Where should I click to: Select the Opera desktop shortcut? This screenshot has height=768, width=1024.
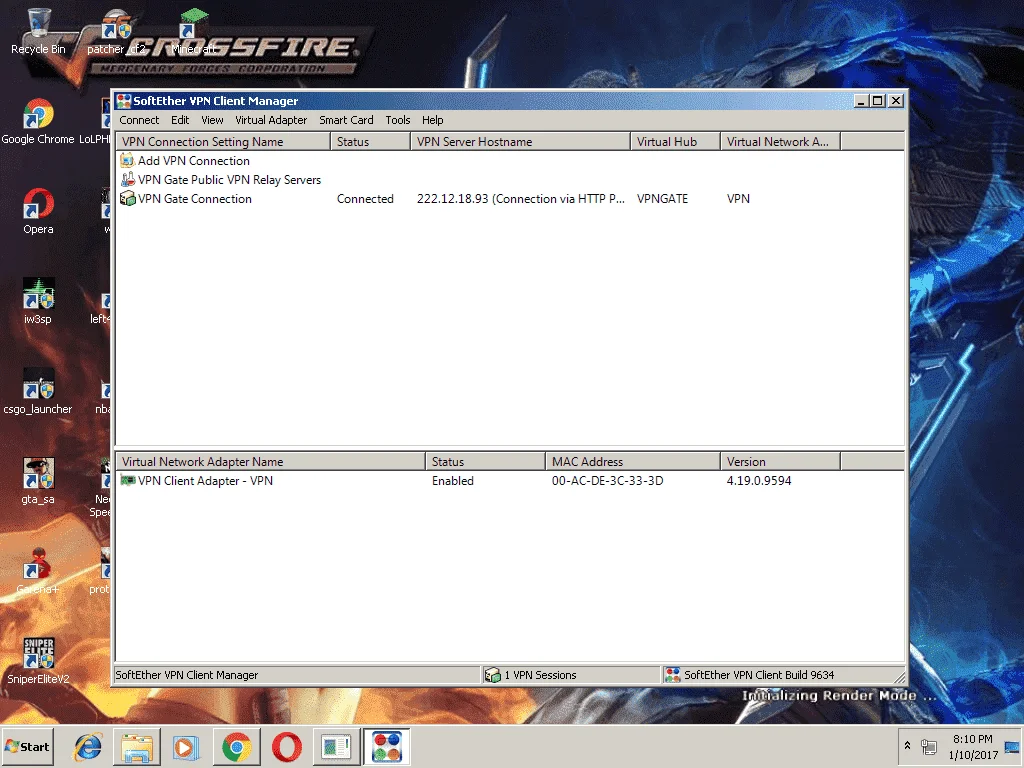point(38,212)
